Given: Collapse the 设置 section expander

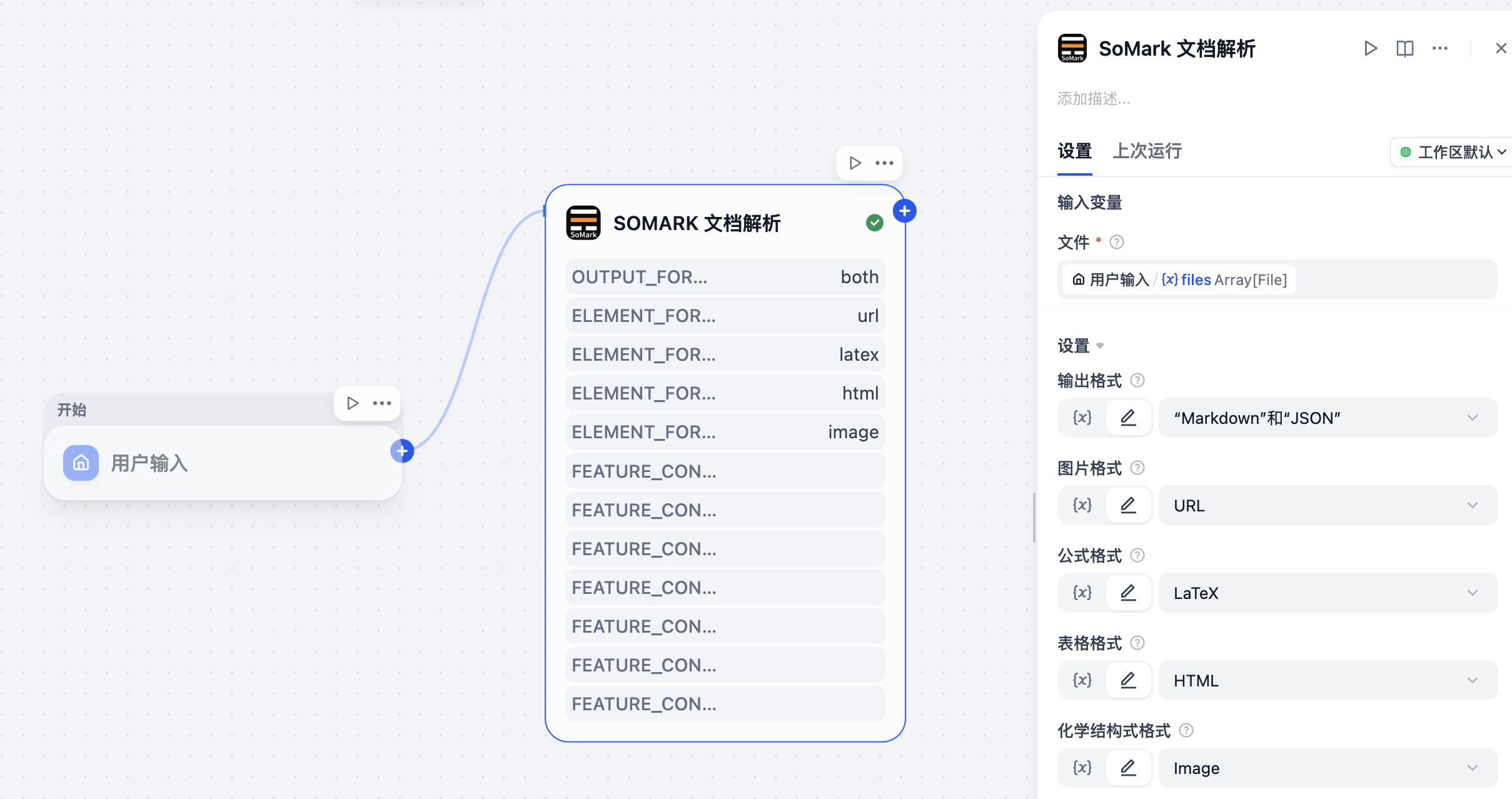Looking at the screenshot, I should coord(1100,346).
